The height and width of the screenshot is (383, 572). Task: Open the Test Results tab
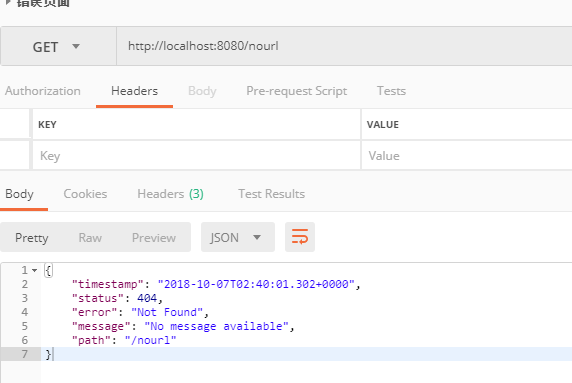click(272, 194)
